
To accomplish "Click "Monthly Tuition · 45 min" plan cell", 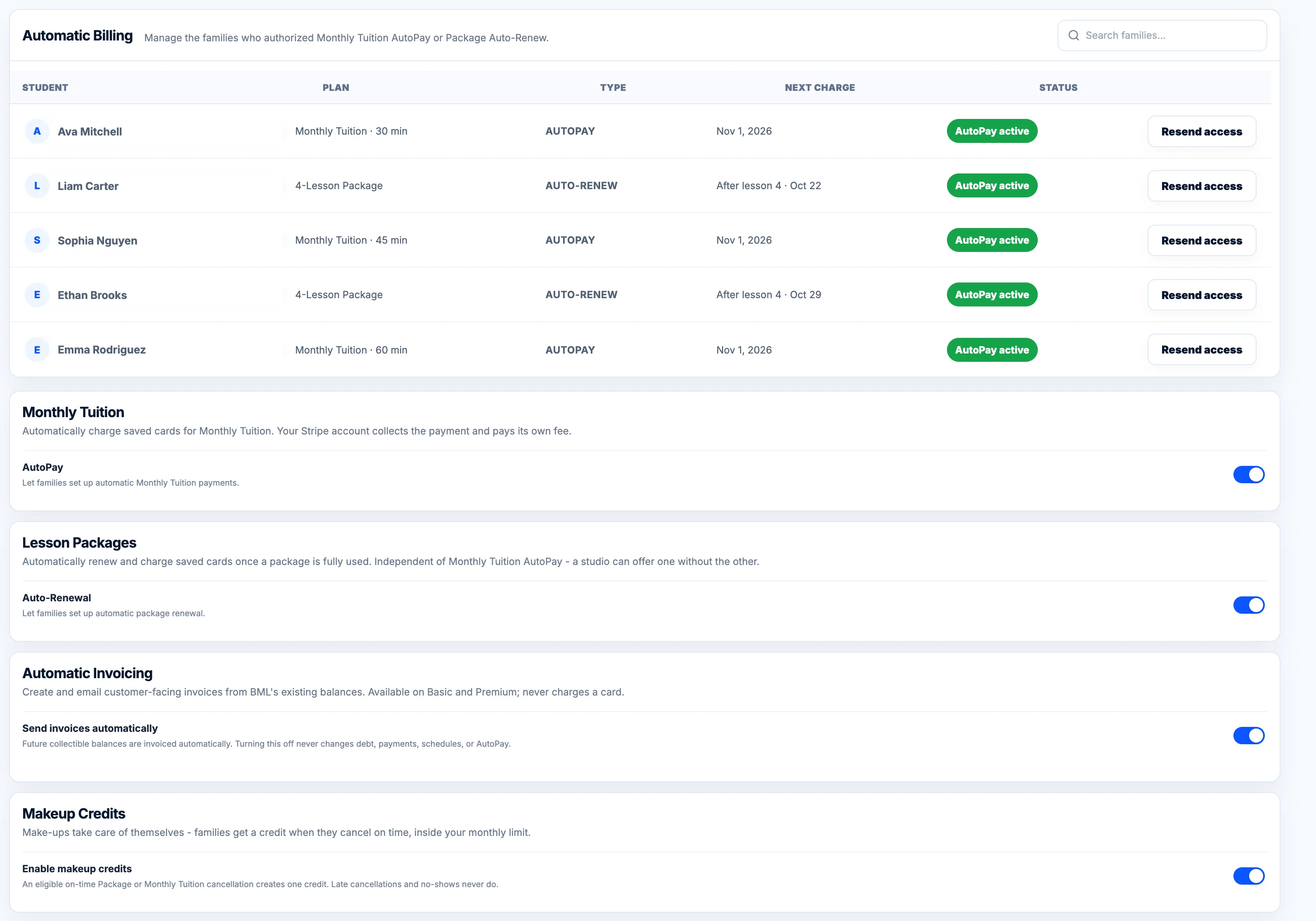I will pyautogui.click(x=351, y=240).
